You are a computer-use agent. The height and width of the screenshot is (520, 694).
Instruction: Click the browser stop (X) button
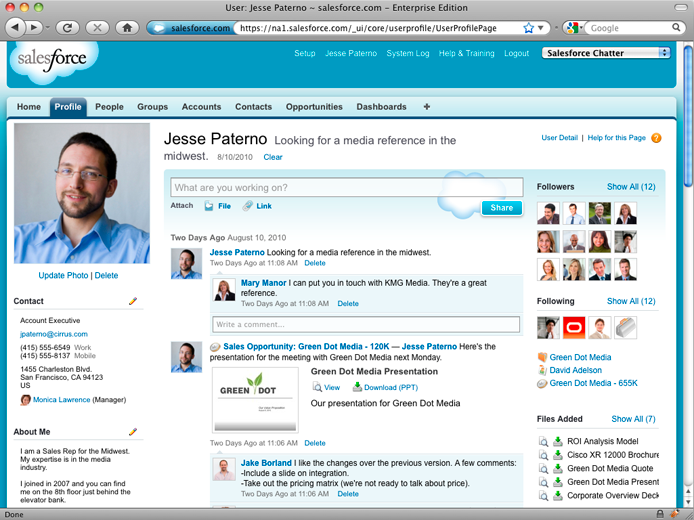[x=97, y=28]
